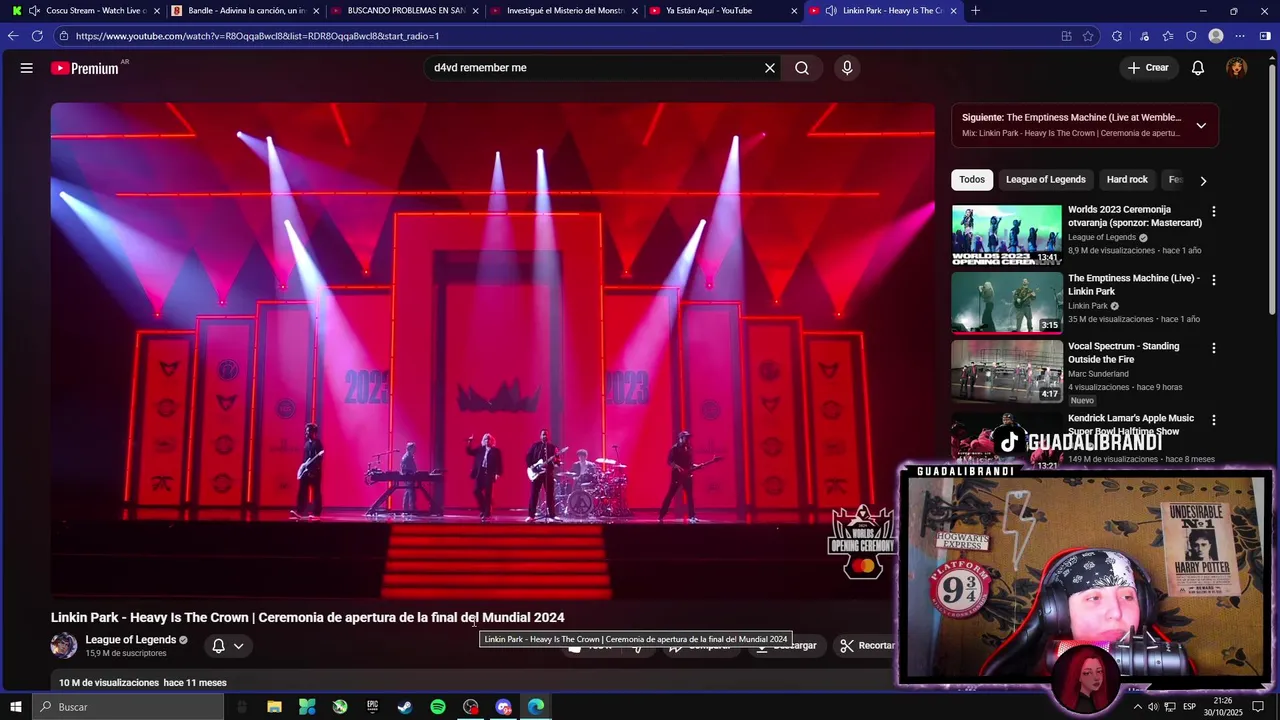Click the Recortar clip button
Screen dimensions: 1280x720
tap(867, 646)
